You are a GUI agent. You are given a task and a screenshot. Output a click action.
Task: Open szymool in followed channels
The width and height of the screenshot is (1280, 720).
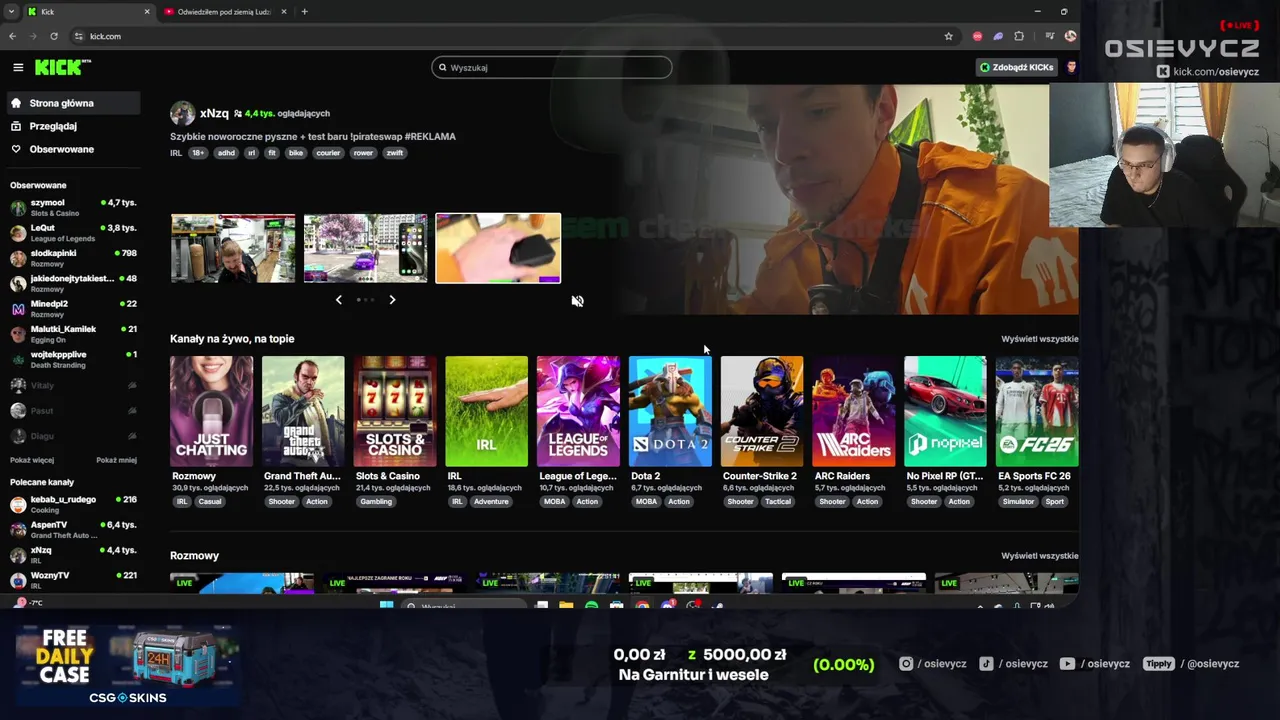coord(73,207)
